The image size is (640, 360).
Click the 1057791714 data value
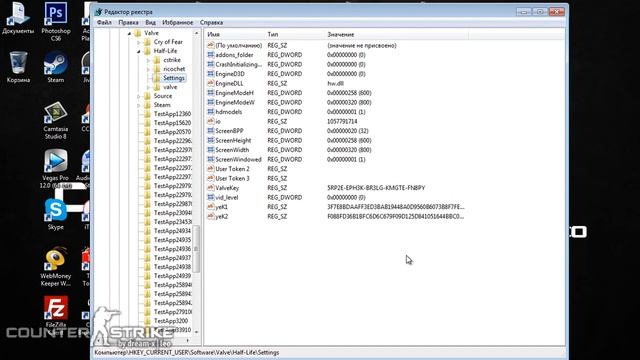(342, 121)
